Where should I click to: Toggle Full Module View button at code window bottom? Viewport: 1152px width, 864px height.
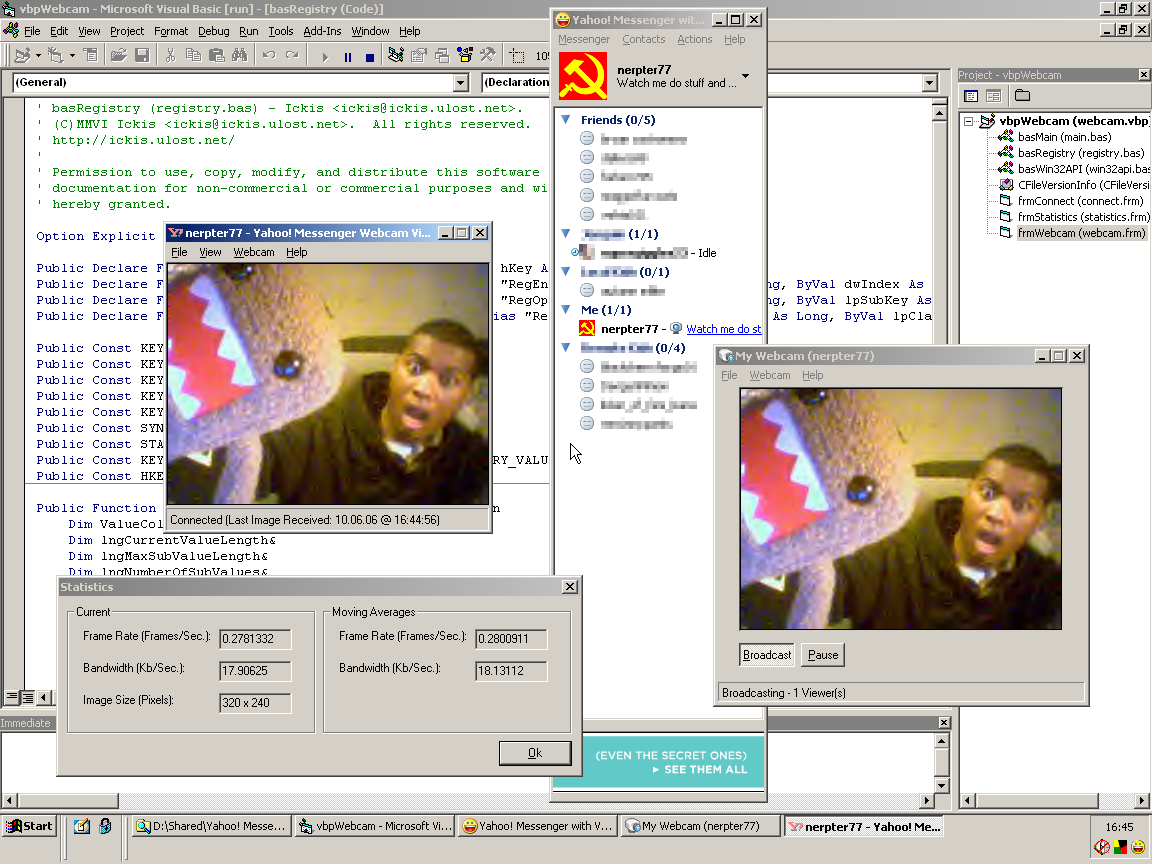tap(27, 696)
